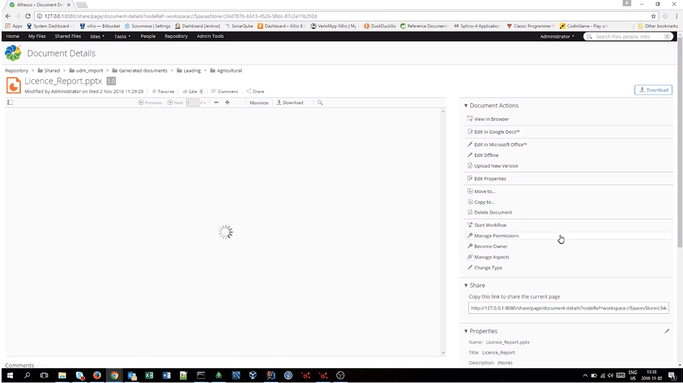Go to Previous page in previewer
This screenshot has height=383, width=683.
150,103
